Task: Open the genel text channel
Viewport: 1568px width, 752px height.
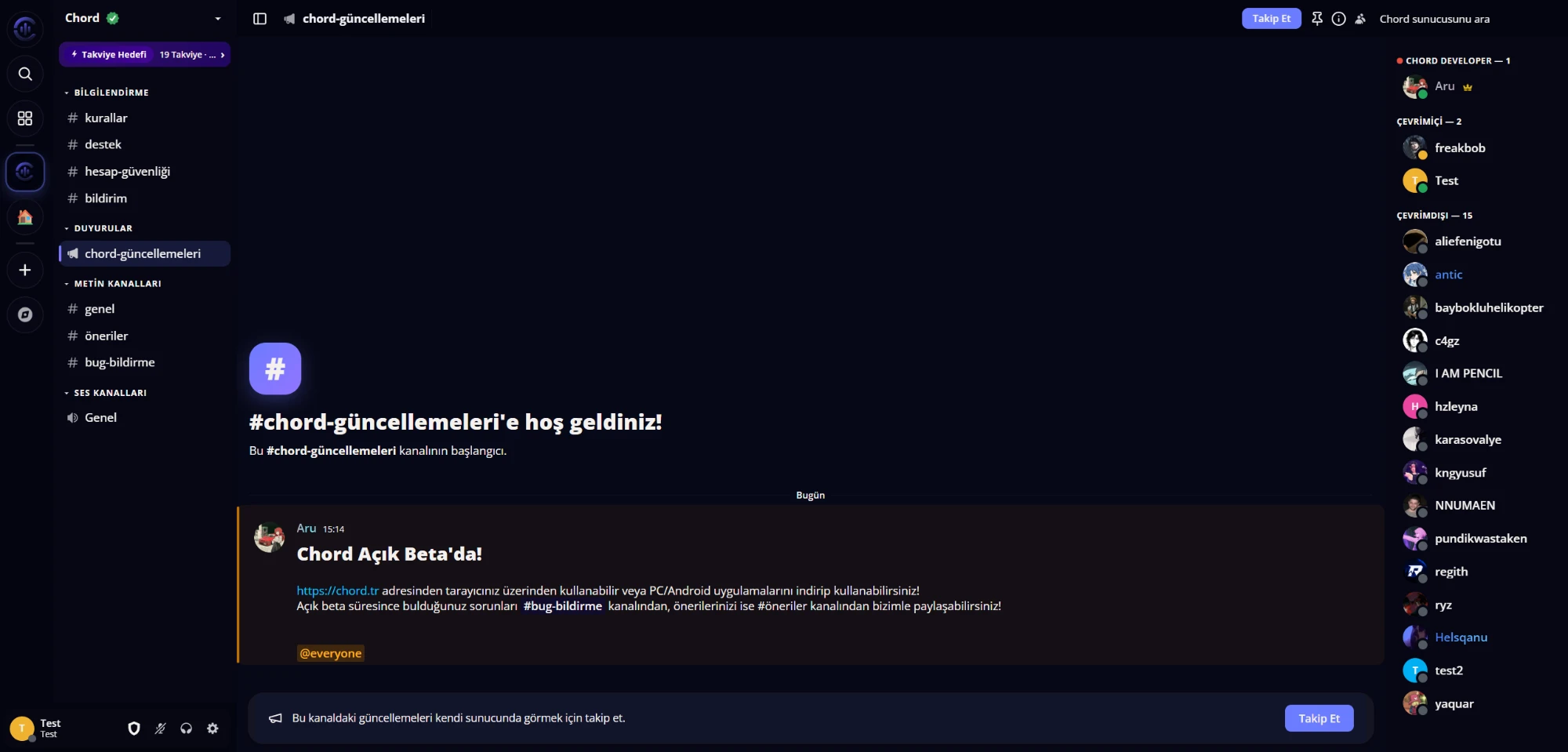Action: pos(145,309)
